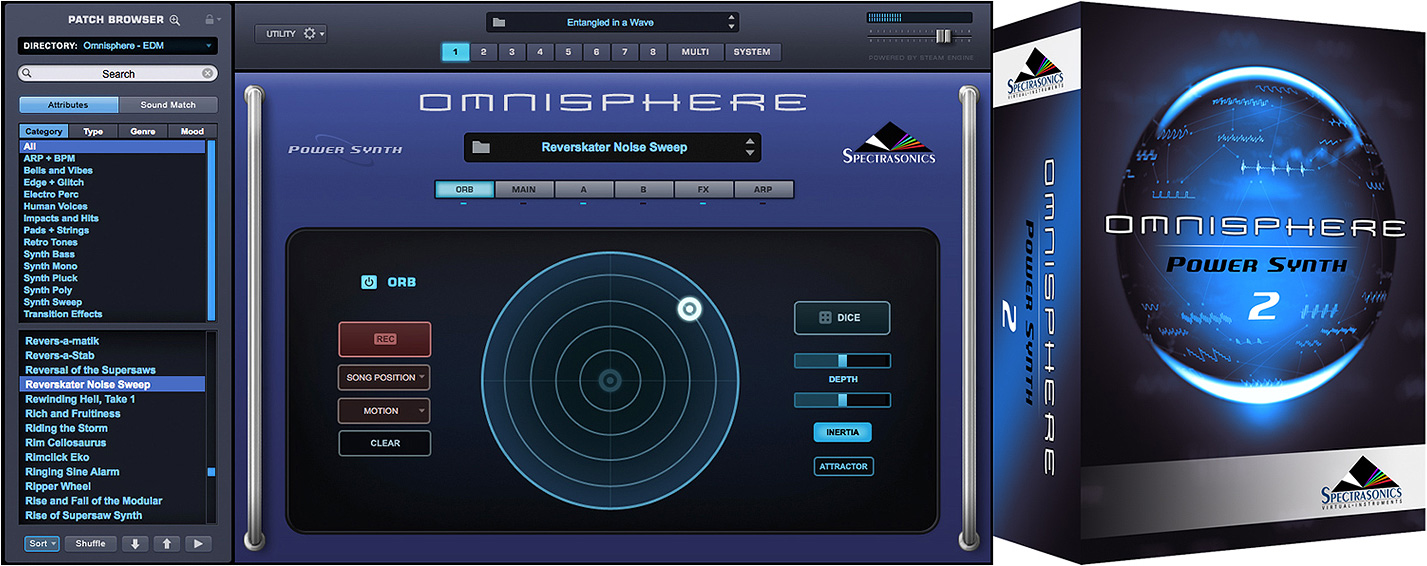Select the Synth Bass category
Image resolution: width=1427 pixels, height=566 pixels.
pos(49,254)
